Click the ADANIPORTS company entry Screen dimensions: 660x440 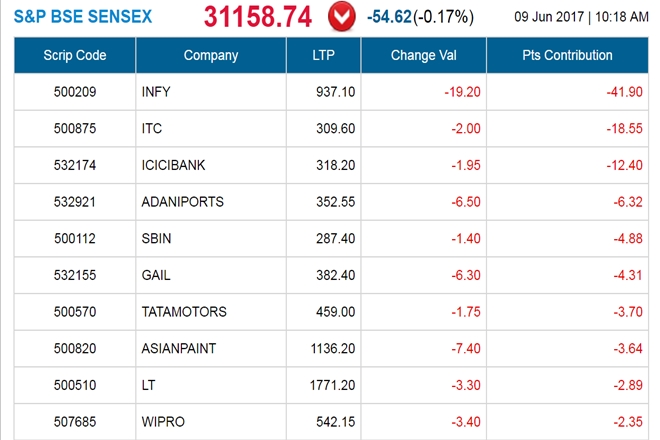[183, 202]
